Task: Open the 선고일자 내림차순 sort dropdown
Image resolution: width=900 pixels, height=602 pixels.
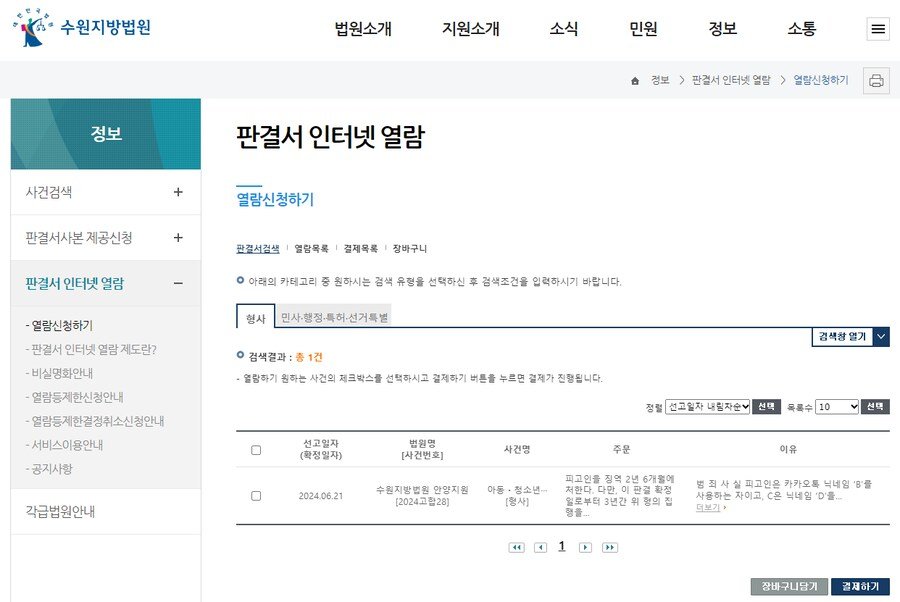Action: tap(707, 407)
